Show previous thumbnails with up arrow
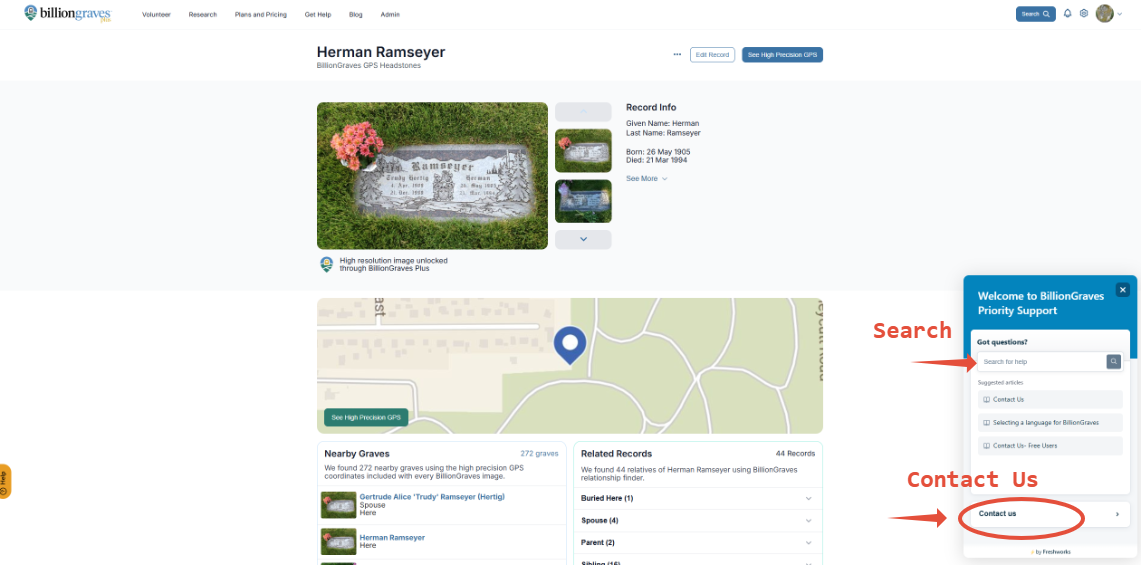The height and width of the screenshot is (565, 1141). pyautogui.click(x=583, y=111)
